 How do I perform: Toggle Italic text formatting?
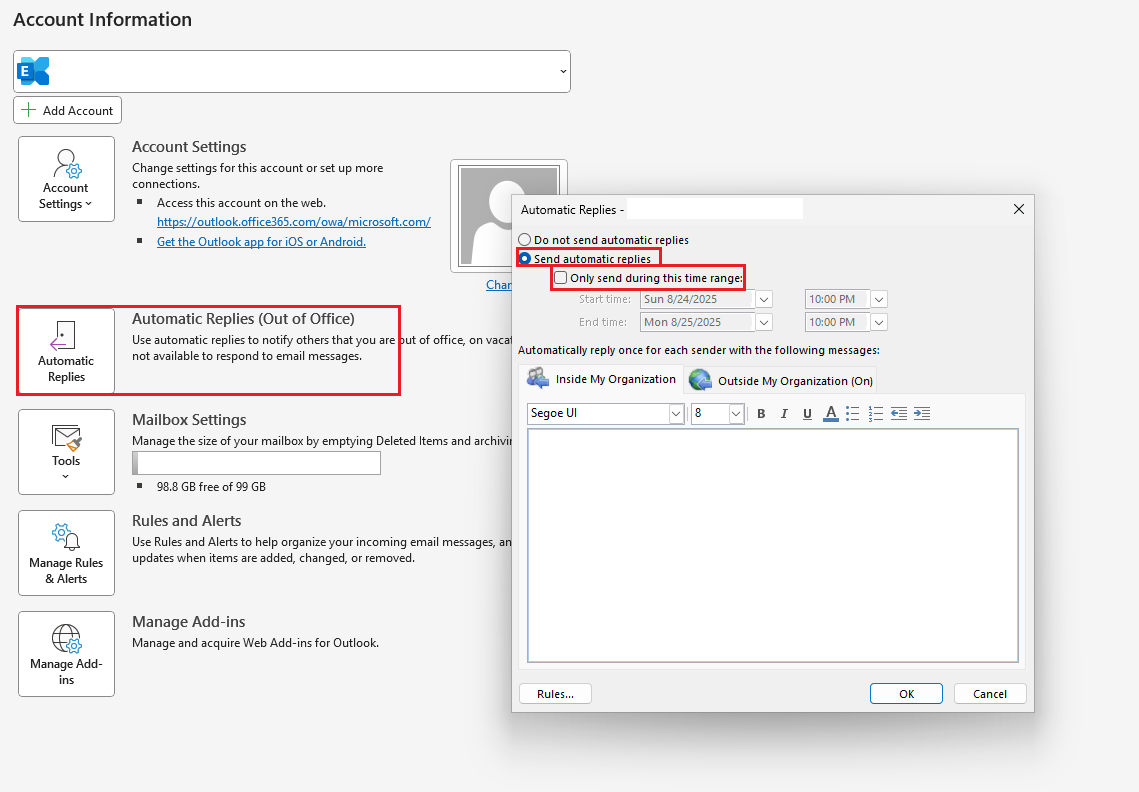pos(784,413)
